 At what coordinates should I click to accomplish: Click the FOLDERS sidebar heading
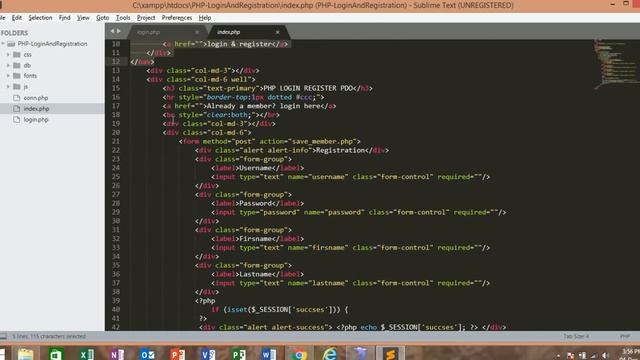[14, 33]
